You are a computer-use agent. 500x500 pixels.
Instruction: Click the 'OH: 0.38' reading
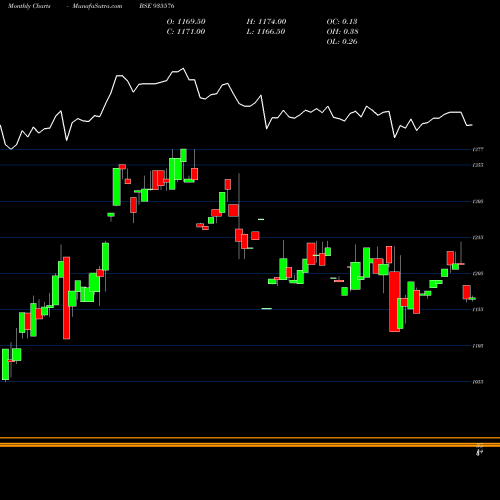coord(342,31)
